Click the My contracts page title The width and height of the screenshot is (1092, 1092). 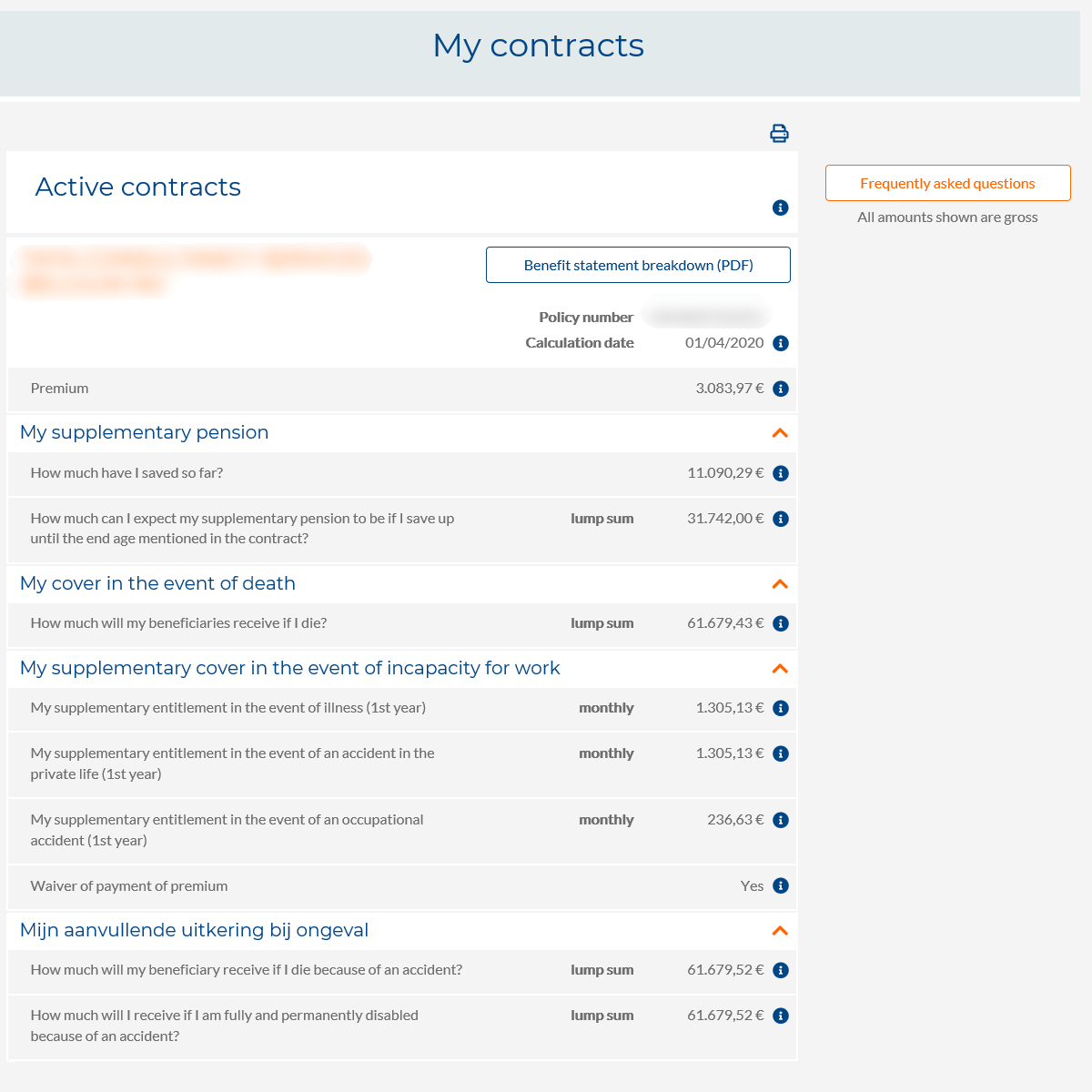pyautogui.click(x=539, y=45)
